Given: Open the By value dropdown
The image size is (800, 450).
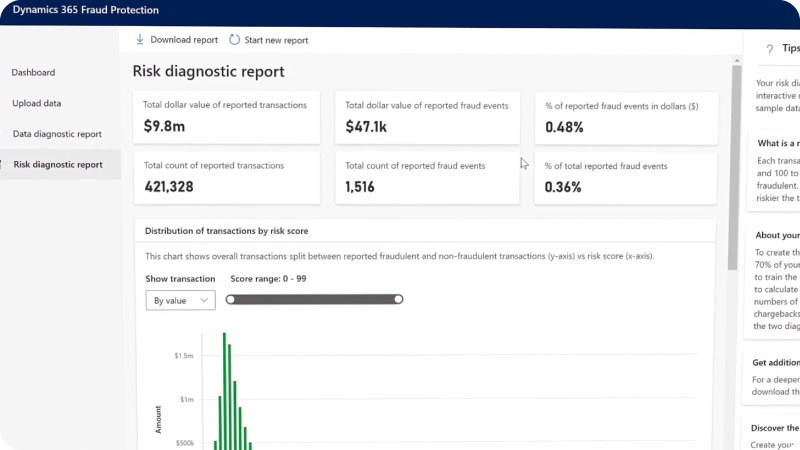Looking at the screenshot, I should (x=180, y=300).
